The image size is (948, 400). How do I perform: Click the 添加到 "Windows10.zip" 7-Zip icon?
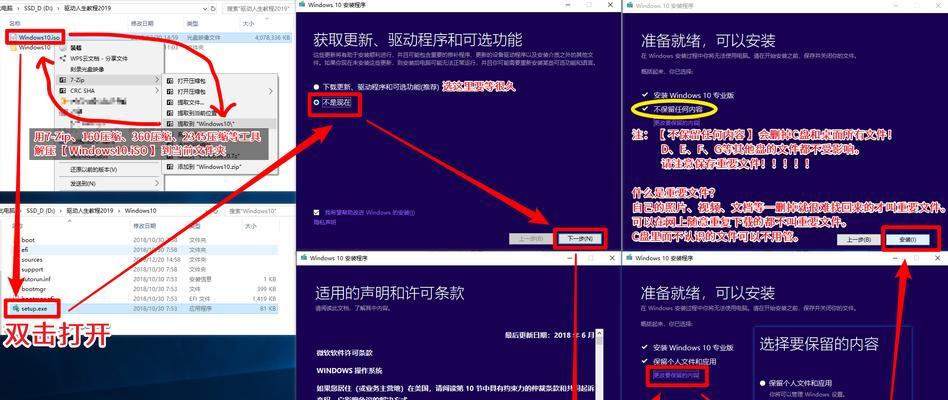(170, 166)
